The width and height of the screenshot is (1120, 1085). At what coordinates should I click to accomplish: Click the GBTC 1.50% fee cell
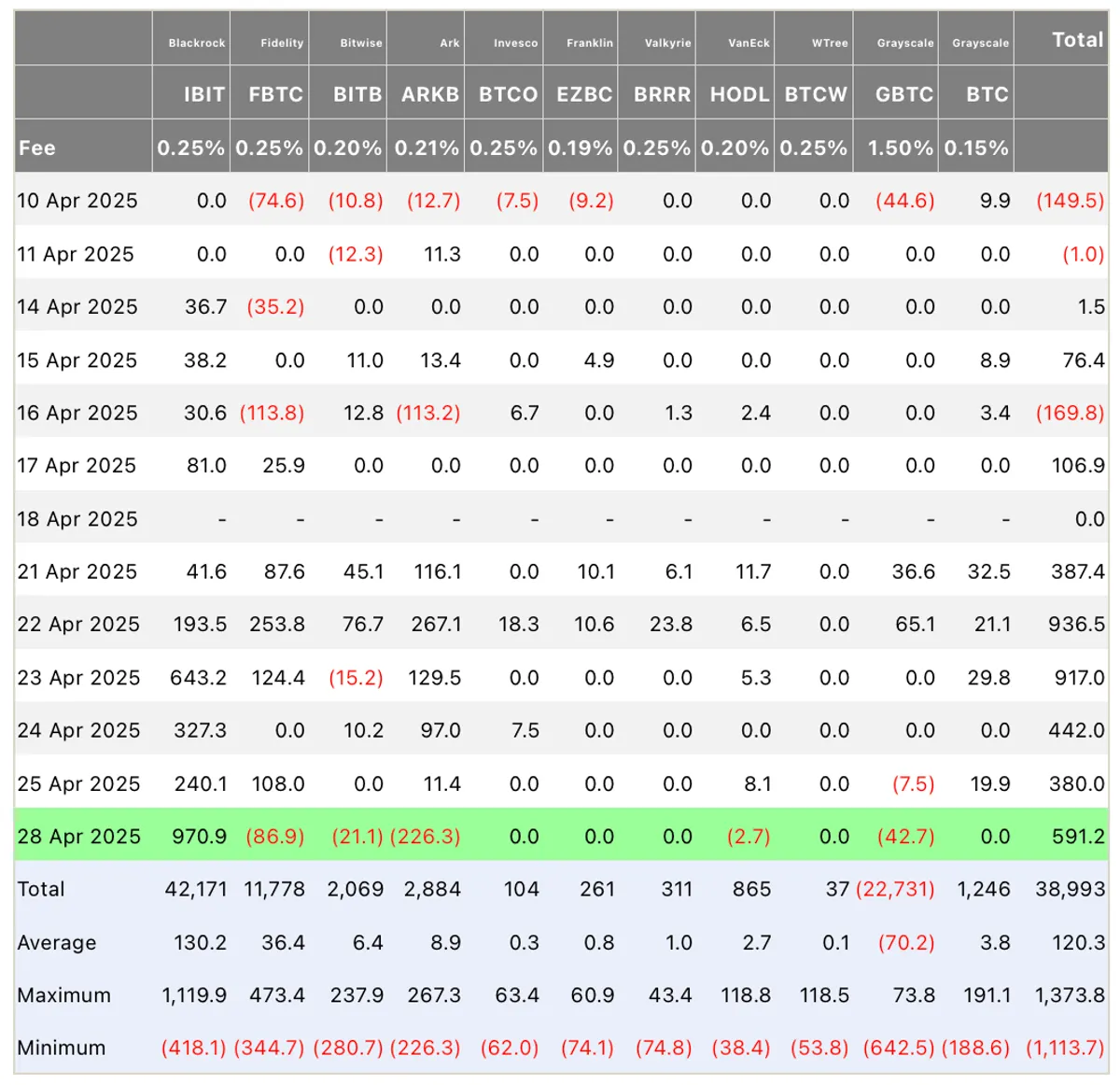pyautogui.click(x=900, y=148)
